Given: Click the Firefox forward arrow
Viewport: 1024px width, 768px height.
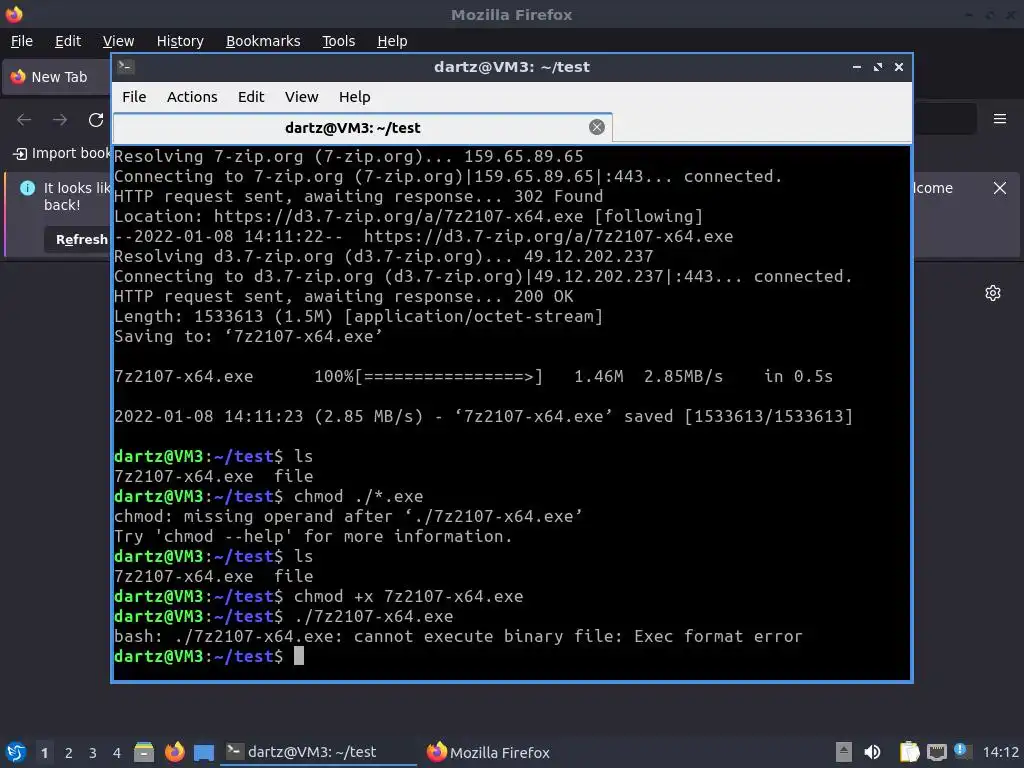Looking at the screenshot, I should 60,120.
